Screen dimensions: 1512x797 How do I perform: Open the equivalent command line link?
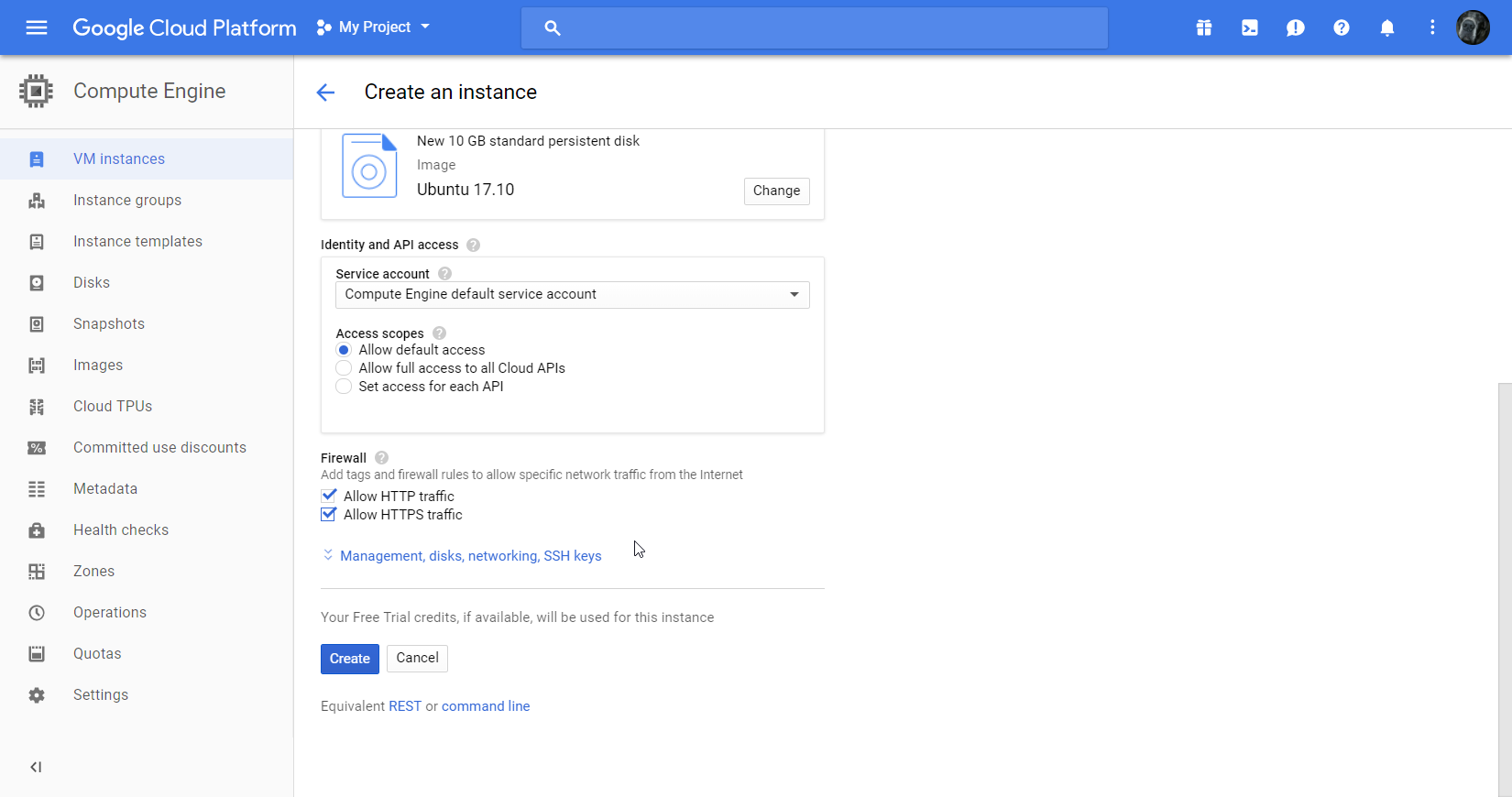click(x=486, y=706)
